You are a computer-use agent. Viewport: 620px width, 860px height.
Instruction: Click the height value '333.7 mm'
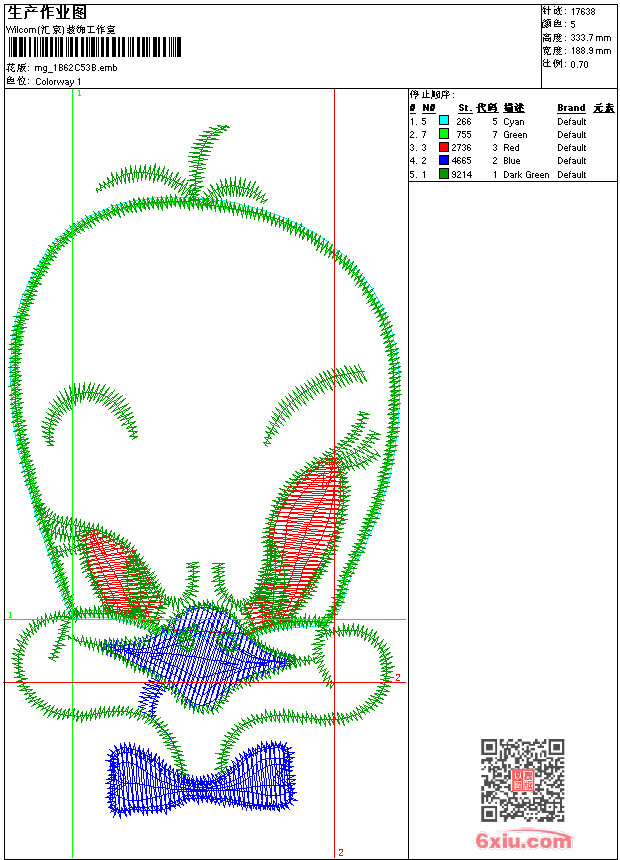591,38
